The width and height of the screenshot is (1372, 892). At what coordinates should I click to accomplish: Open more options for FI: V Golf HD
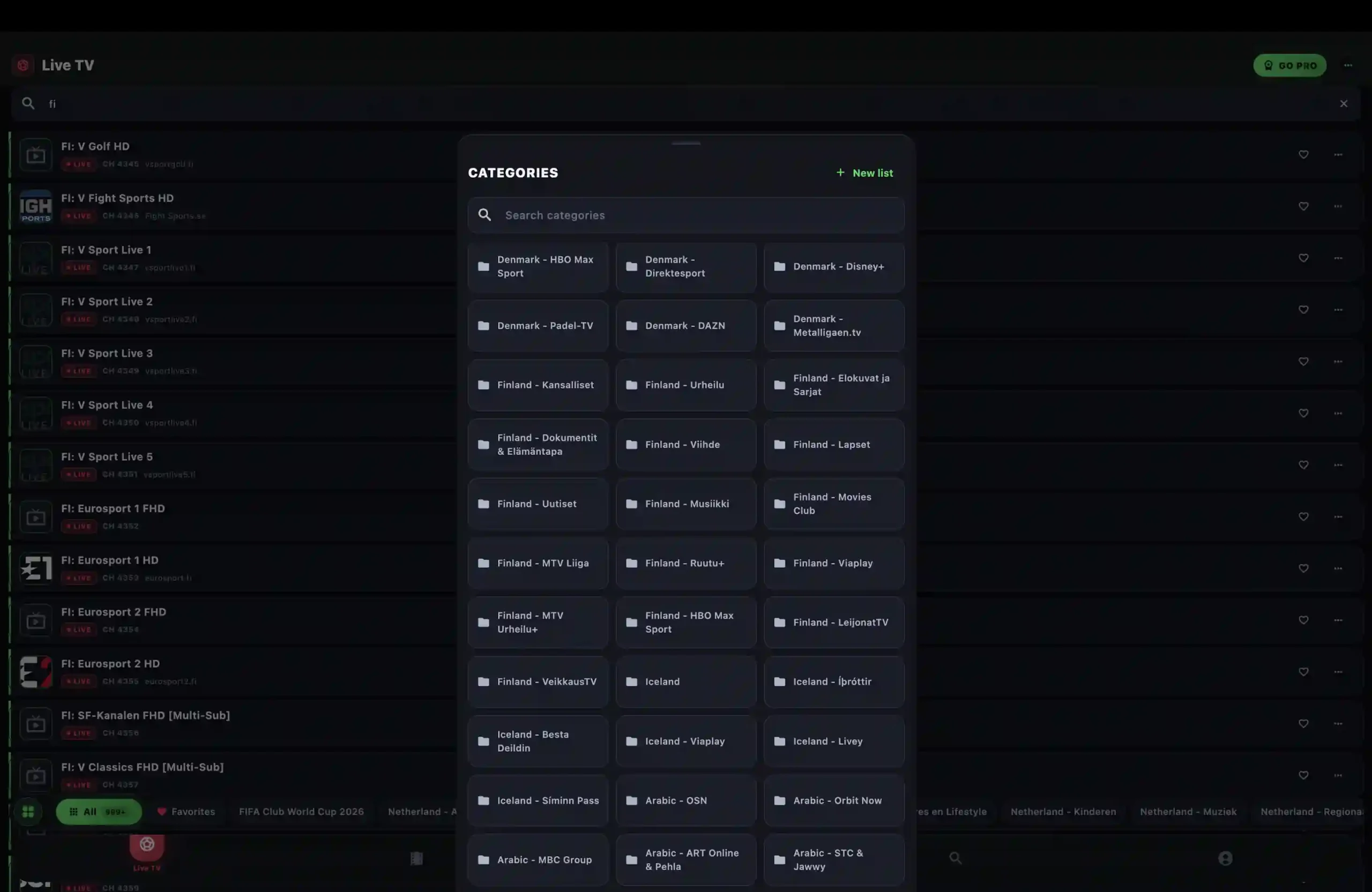[x=1337, y=154]
